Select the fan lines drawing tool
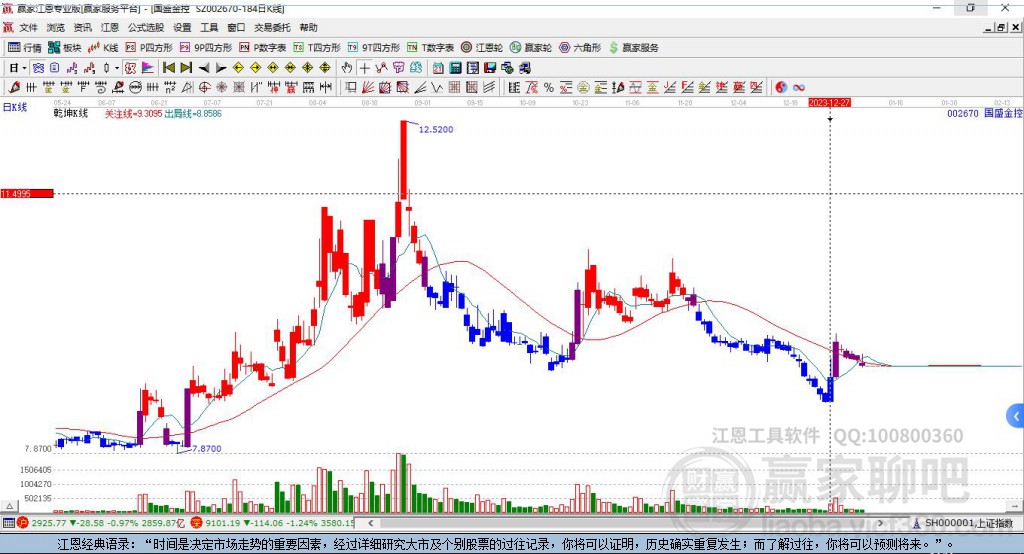The height and width of the screenshot is (554, 1024). point(368,87)
